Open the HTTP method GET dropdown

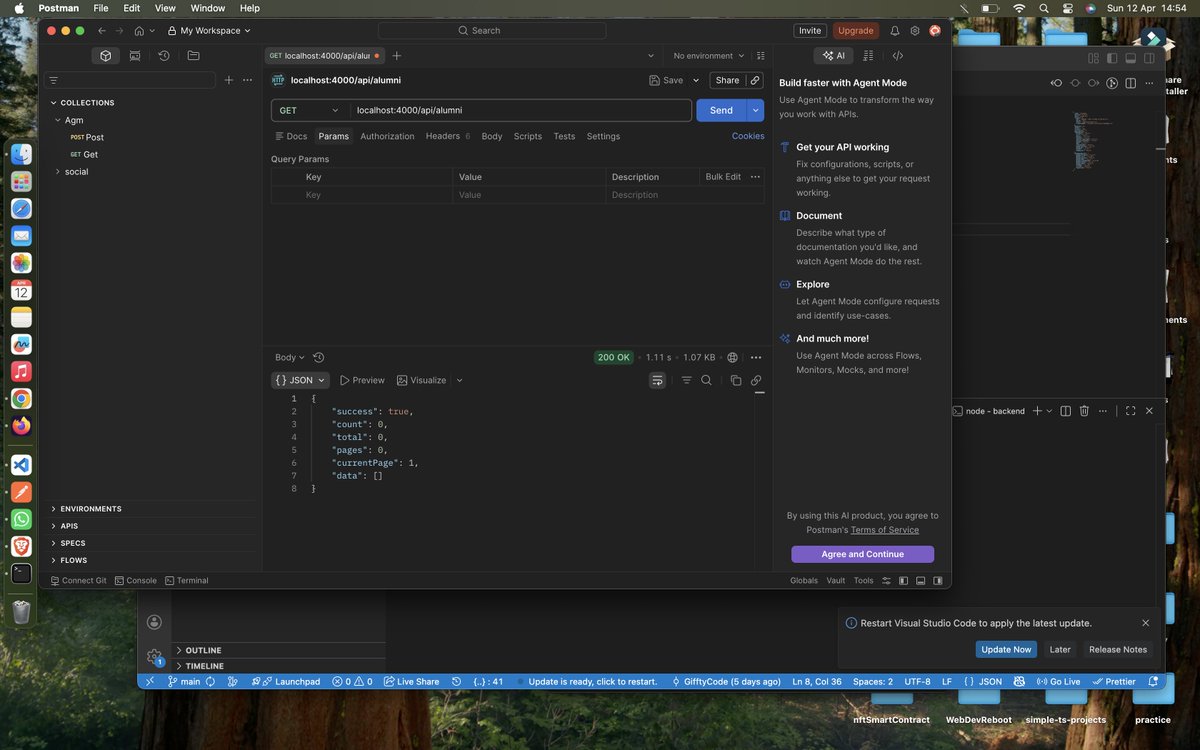click(x=309, y=110)
